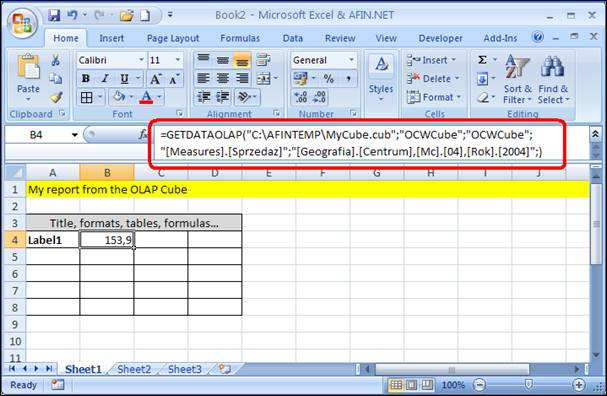Select cell B4 containing 153,9

point(107,240)
